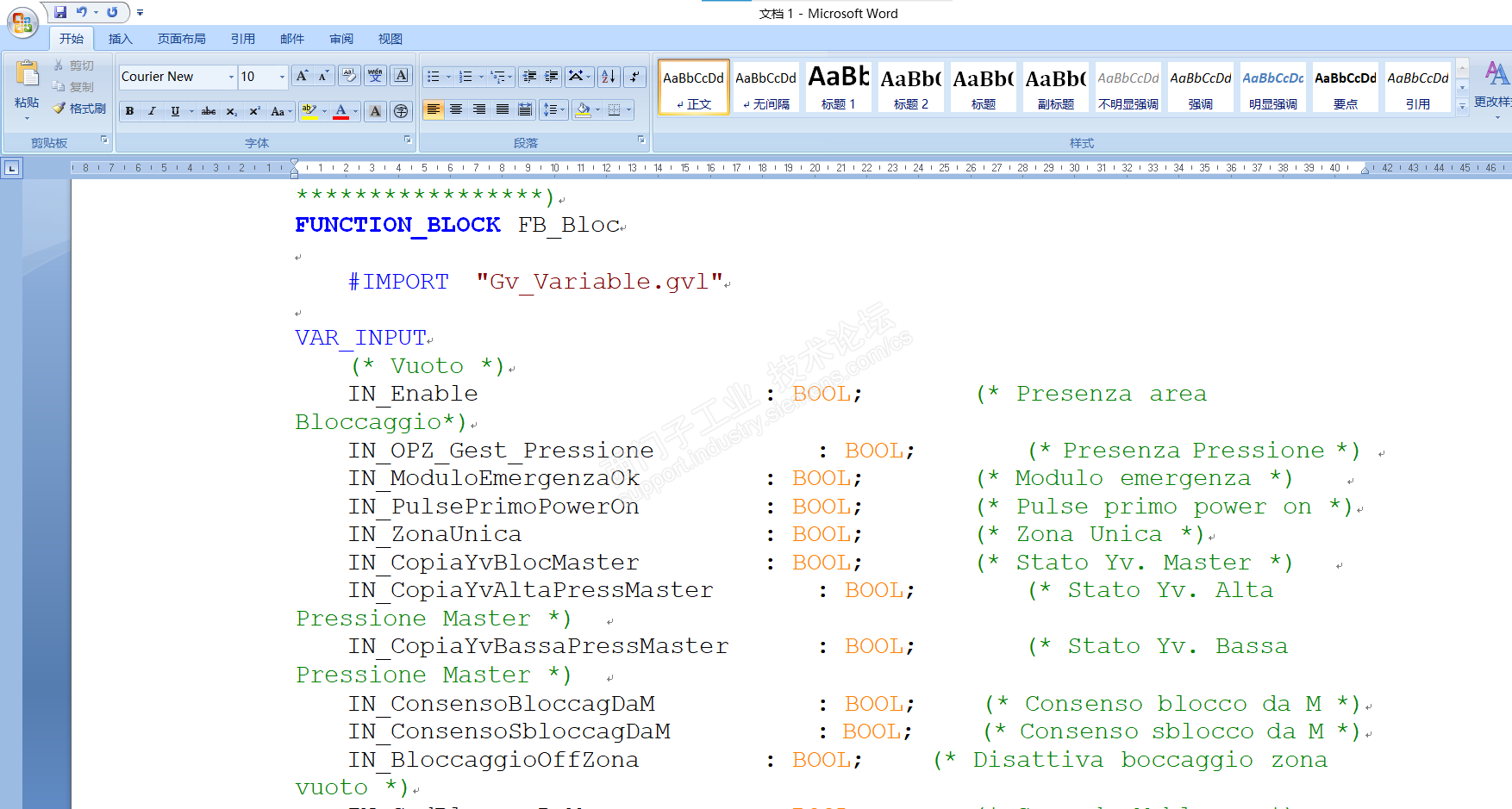This screenshot has width=1512, height=809.
Task: Open the Font dialog launcher
Action: tap(408, 140)
